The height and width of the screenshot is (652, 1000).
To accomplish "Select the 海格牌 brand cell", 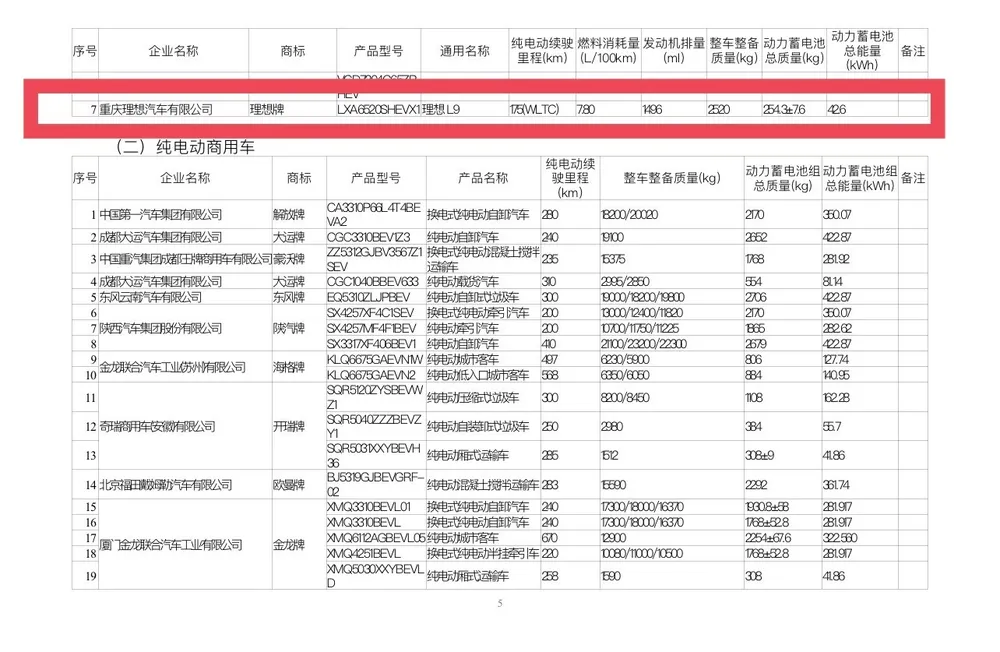I will point(289,367).
